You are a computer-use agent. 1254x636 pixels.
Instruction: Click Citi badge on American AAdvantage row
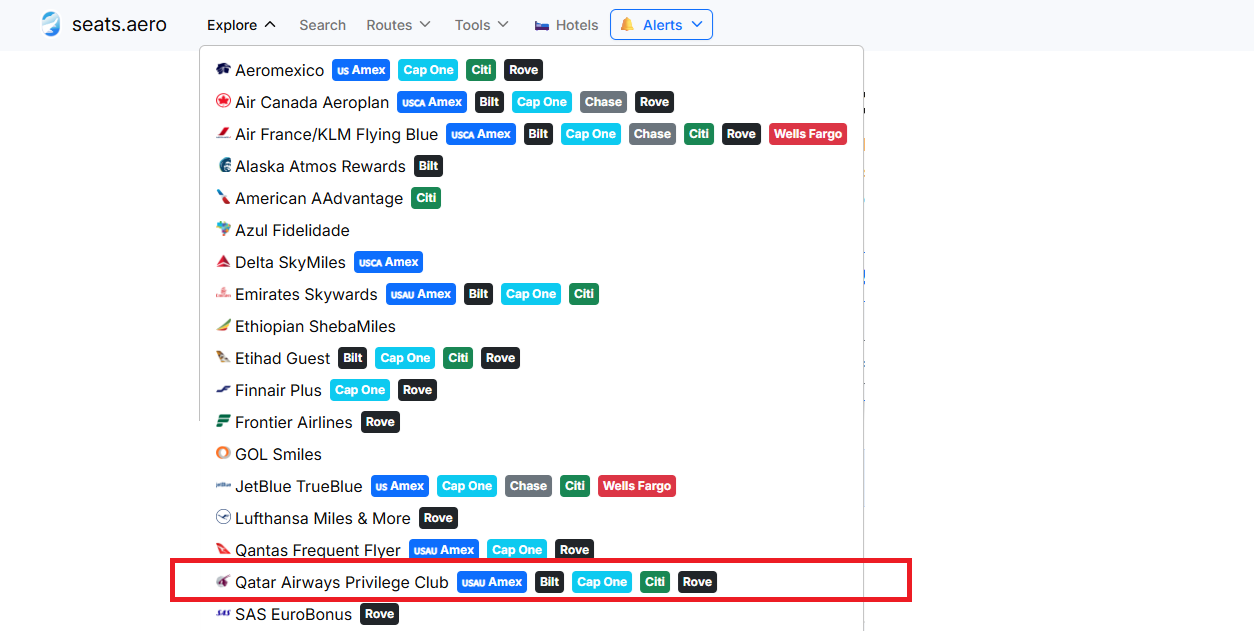coord(426,198)
